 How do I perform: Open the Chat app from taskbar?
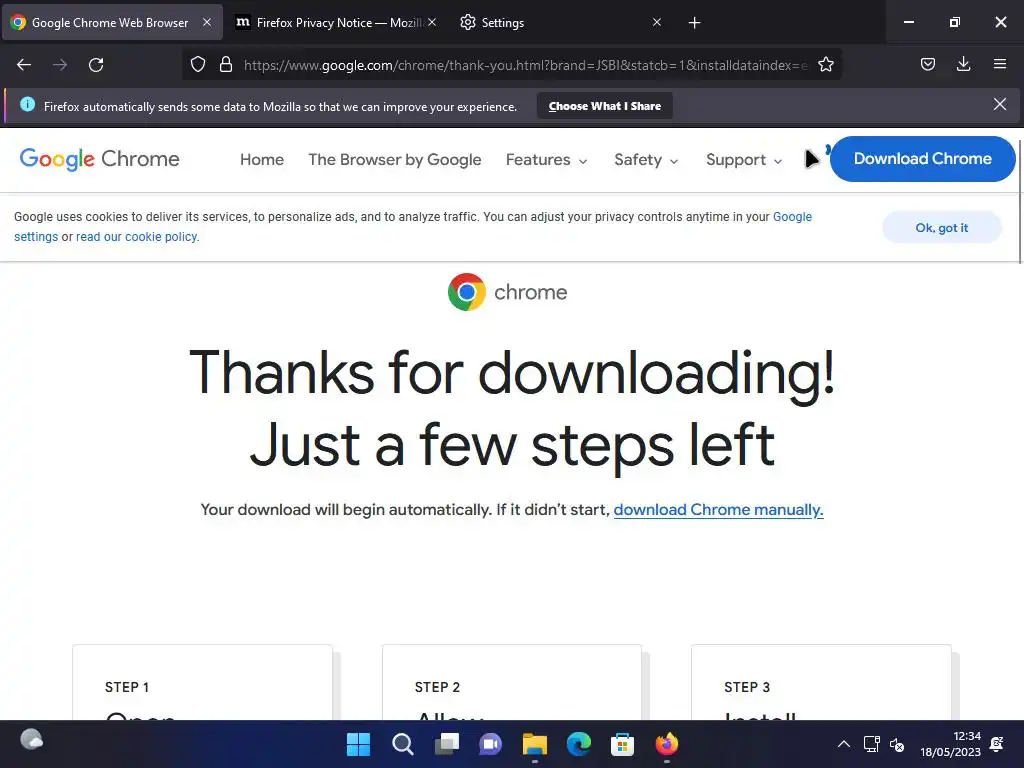click(x=490, y=744)
